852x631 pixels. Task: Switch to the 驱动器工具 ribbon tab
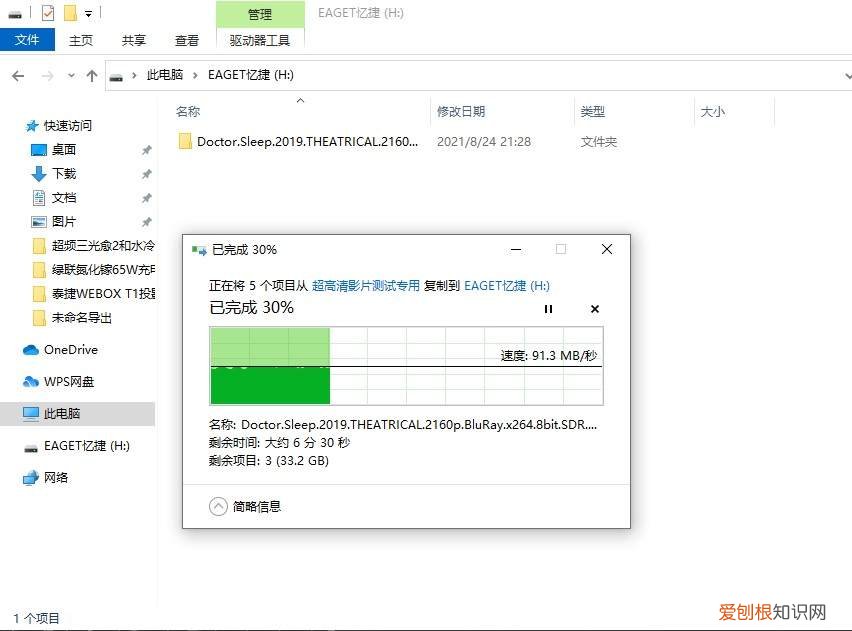click(x=260, y=40)
